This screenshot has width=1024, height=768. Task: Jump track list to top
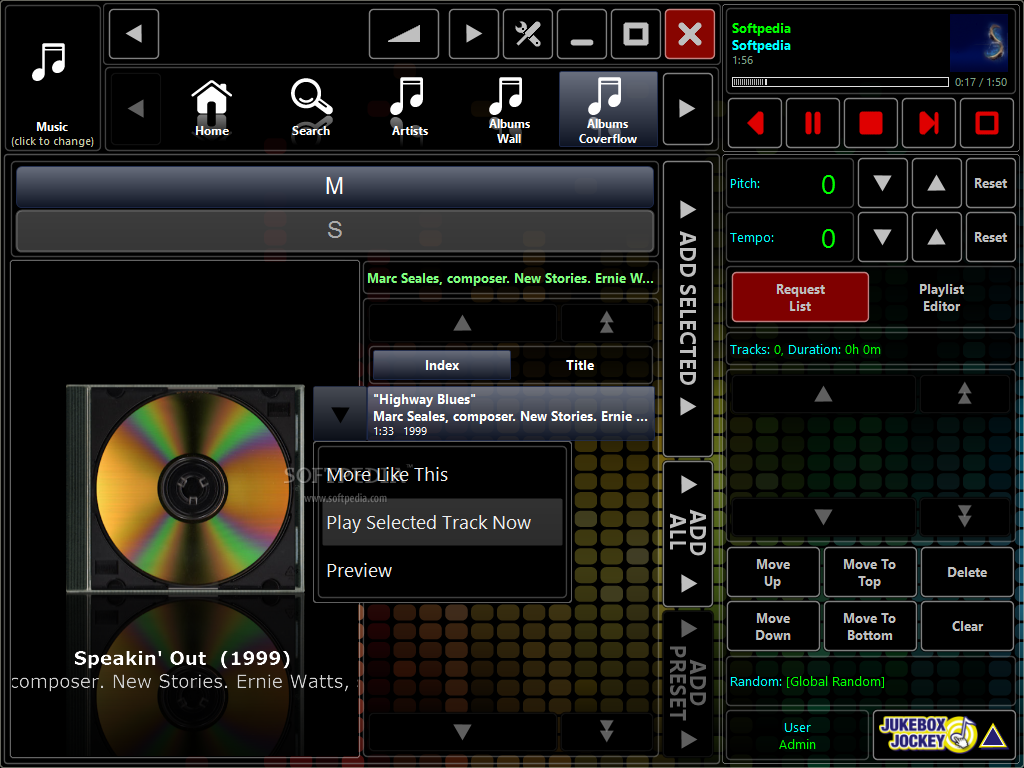(607, 323)
